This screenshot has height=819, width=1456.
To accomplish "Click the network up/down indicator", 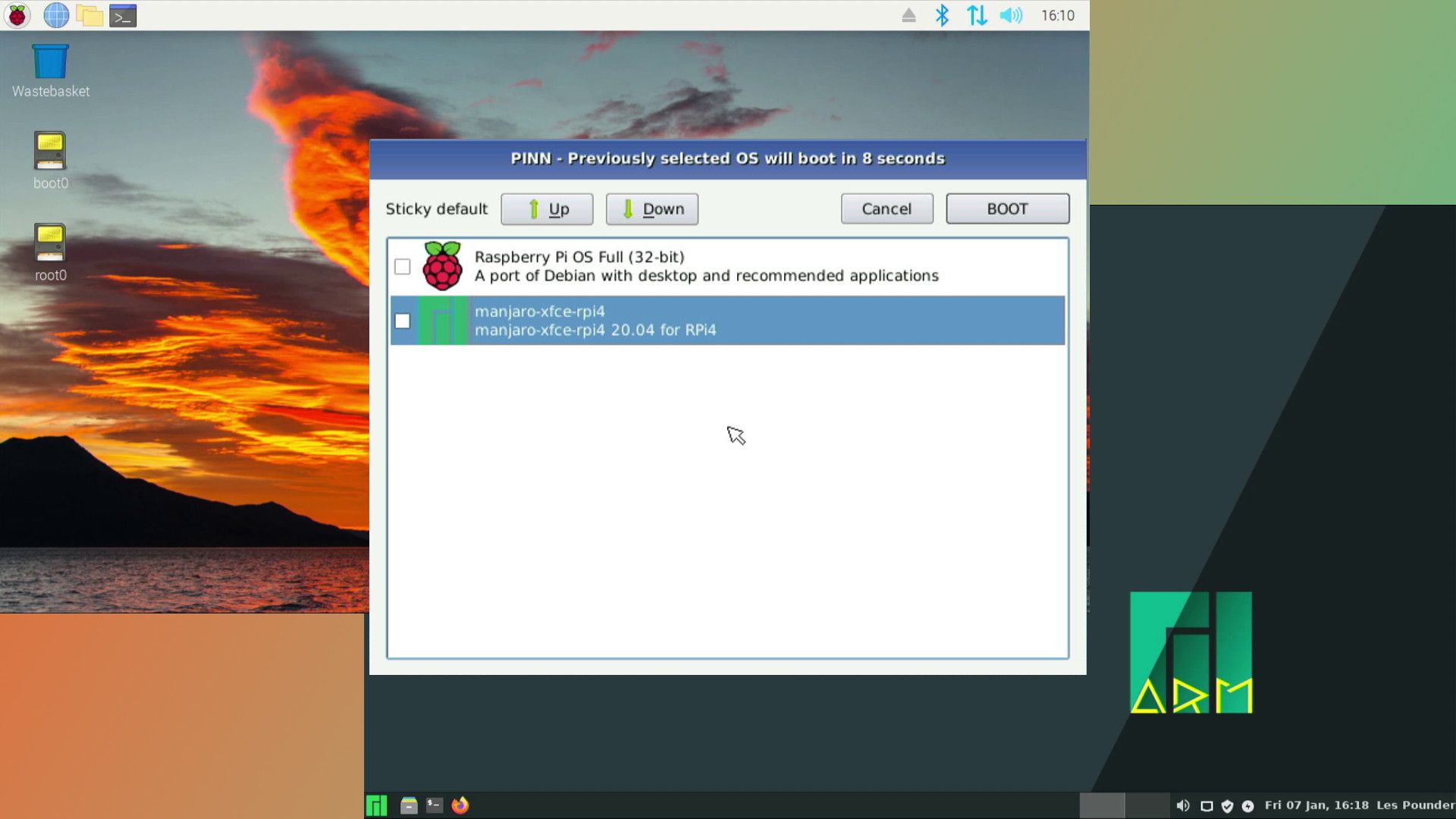I will click(977, 14).
